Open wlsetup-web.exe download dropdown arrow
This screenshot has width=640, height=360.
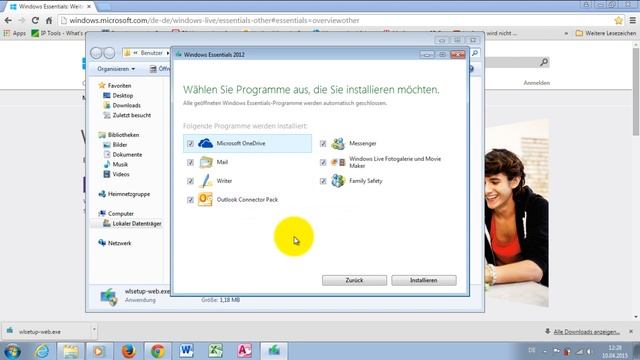click(x=94, y=329)
